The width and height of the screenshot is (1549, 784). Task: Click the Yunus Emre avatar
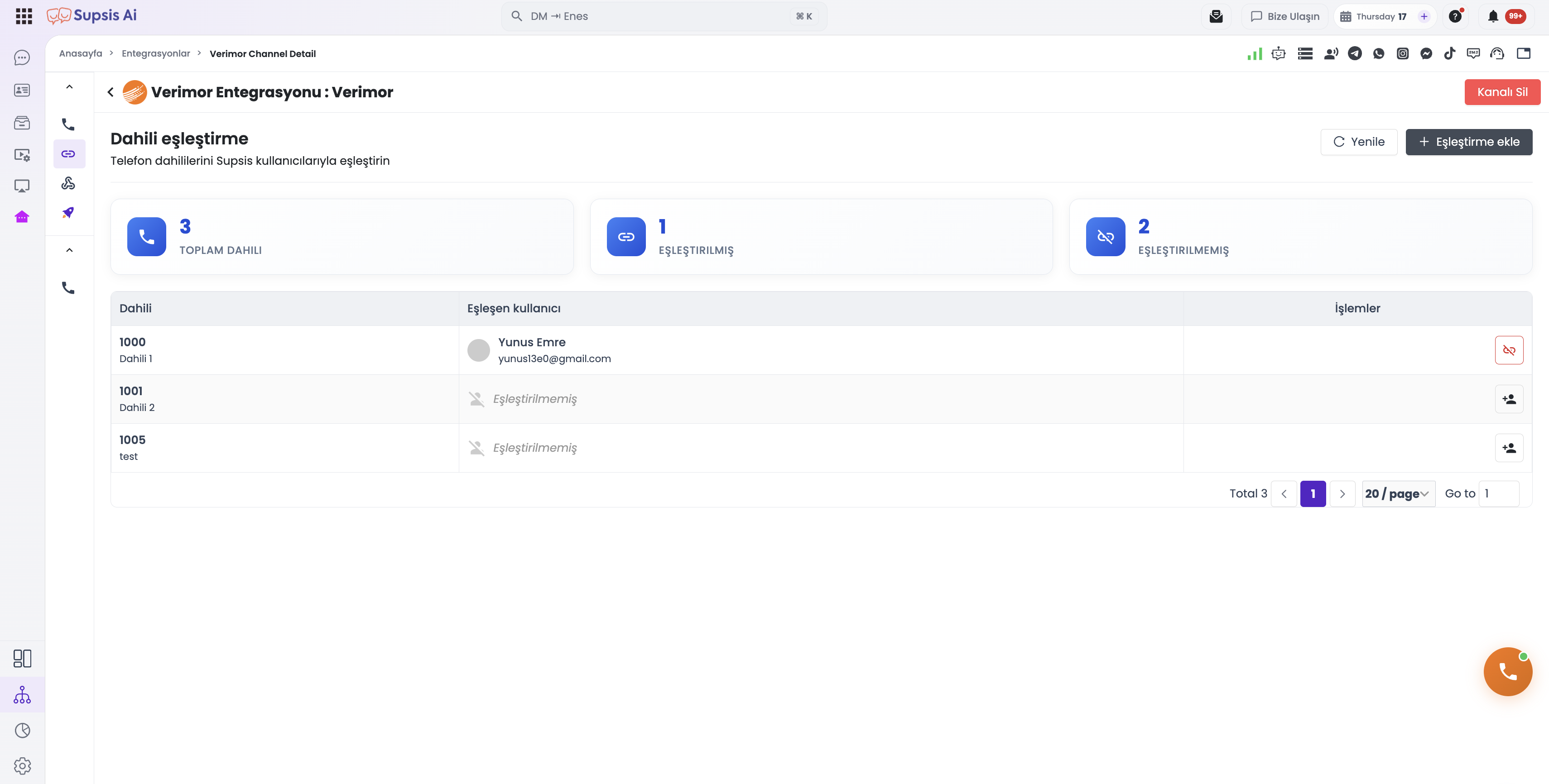[x=479, y=350]
